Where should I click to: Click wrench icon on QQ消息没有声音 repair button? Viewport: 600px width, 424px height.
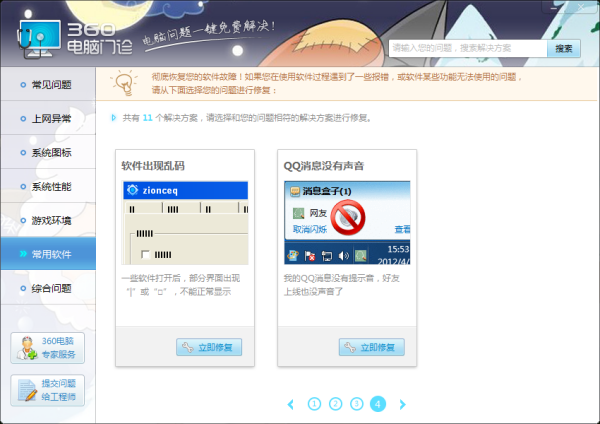coord(350,347)
